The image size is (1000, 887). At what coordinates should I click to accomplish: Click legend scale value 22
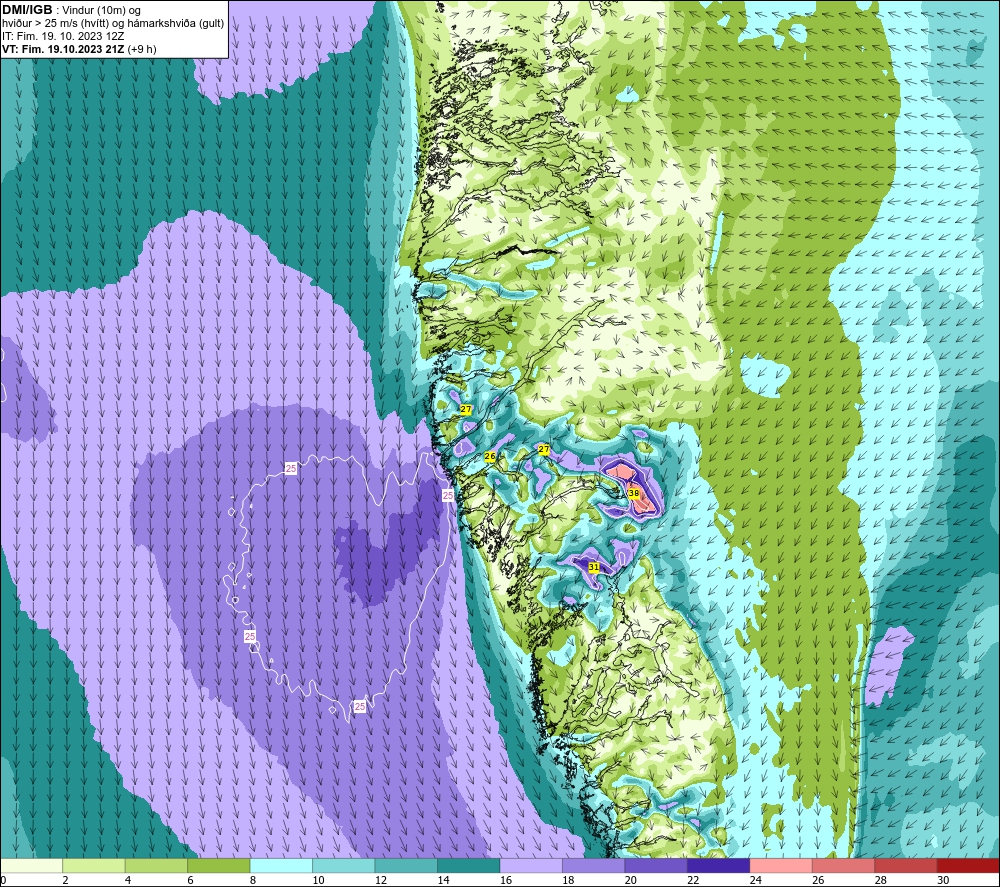click(693, 881)
